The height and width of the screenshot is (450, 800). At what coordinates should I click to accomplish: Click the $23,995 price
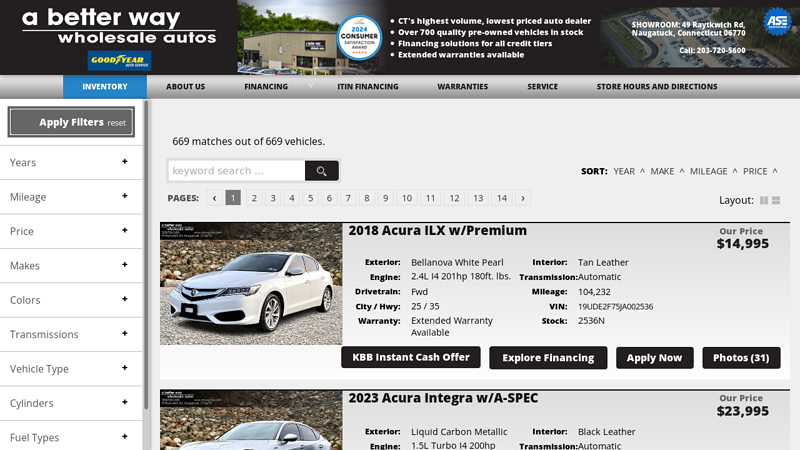742,411
